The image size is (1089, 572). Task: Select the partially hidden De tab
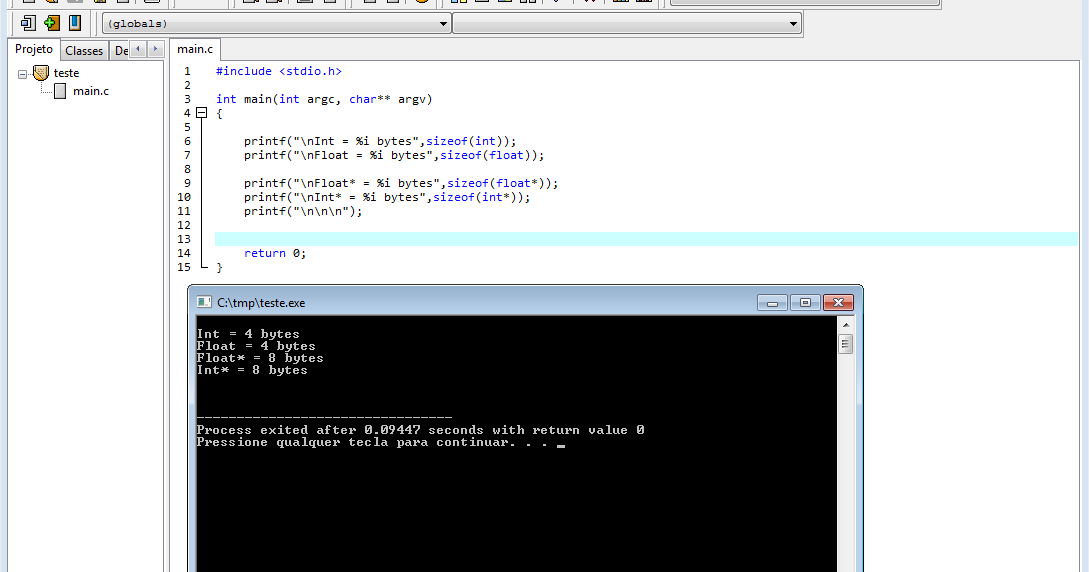coord(121,51)
